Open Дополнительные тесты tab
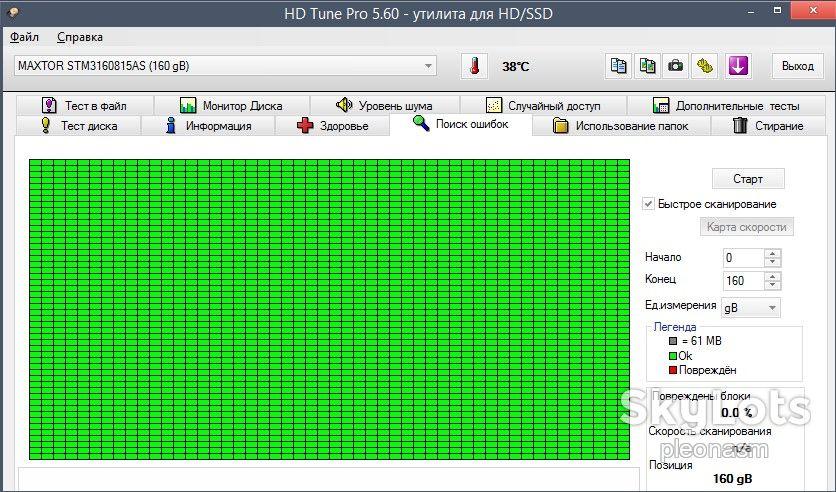This screenshot has width=836, height=492. coord(726,106)
